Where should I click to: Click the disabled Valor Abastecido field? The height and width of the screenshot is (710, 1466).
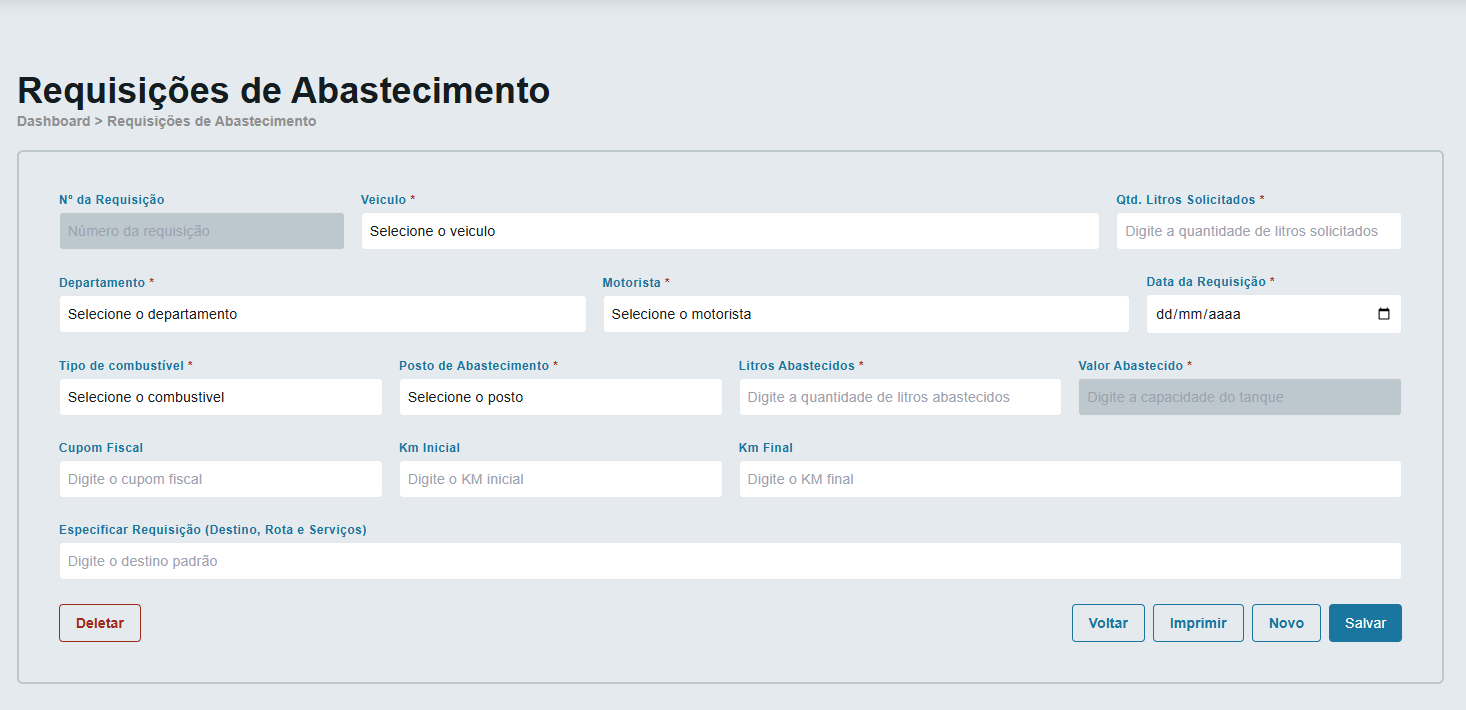1239,397
